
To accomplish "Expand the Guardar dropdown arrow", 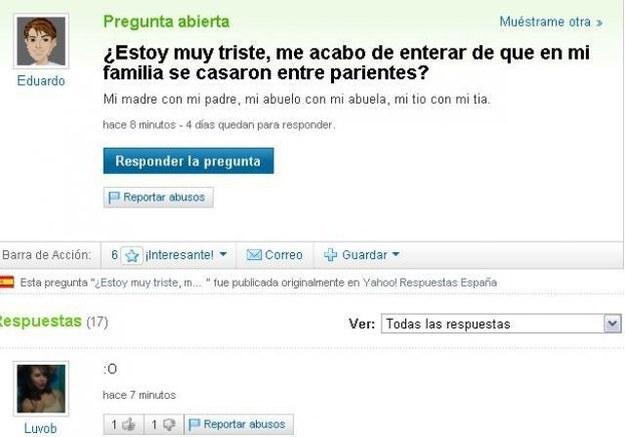I will tap(396, 254).
